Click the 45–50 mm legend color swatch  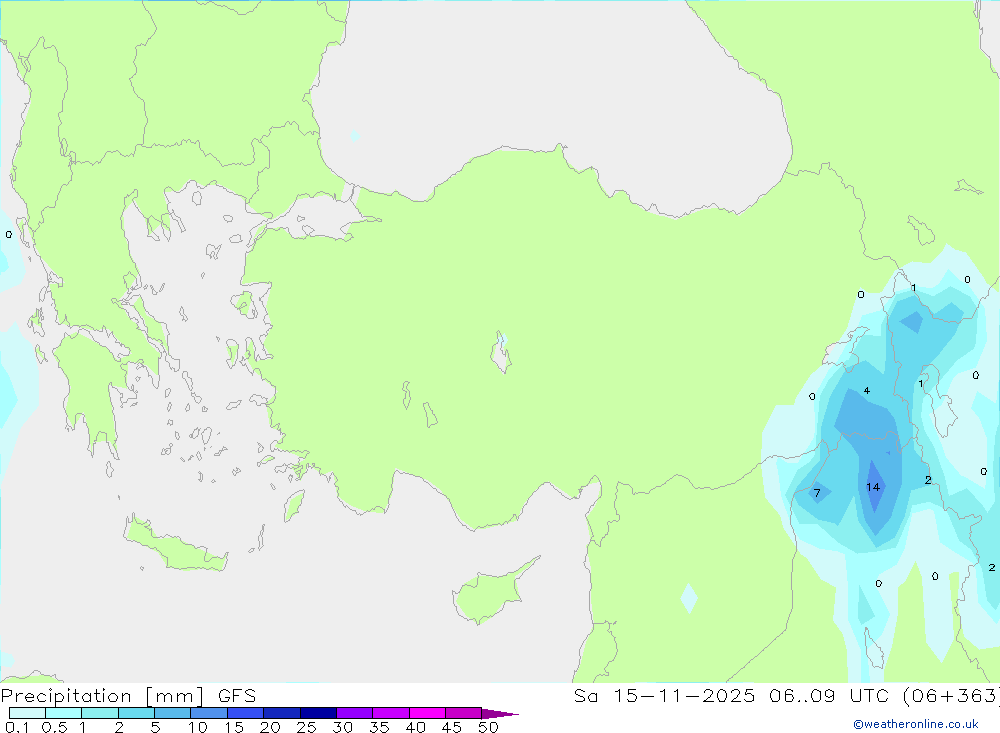463,713
